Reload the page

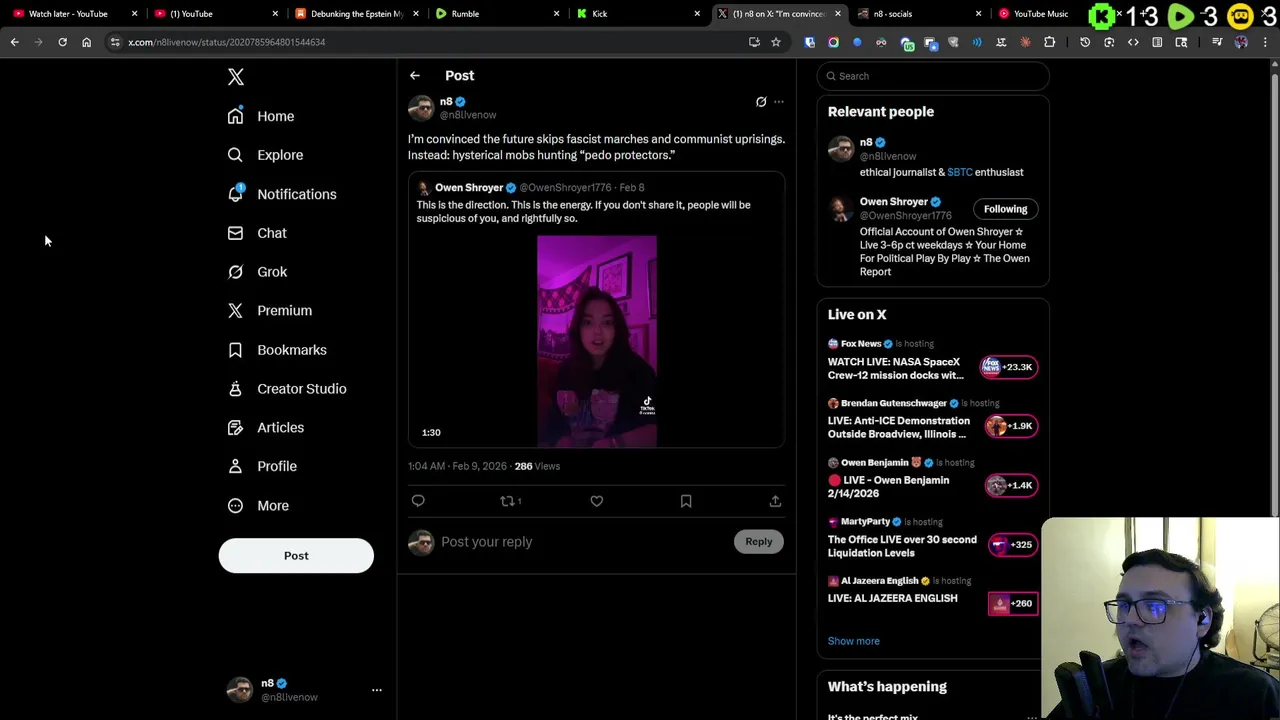point(62,42)
